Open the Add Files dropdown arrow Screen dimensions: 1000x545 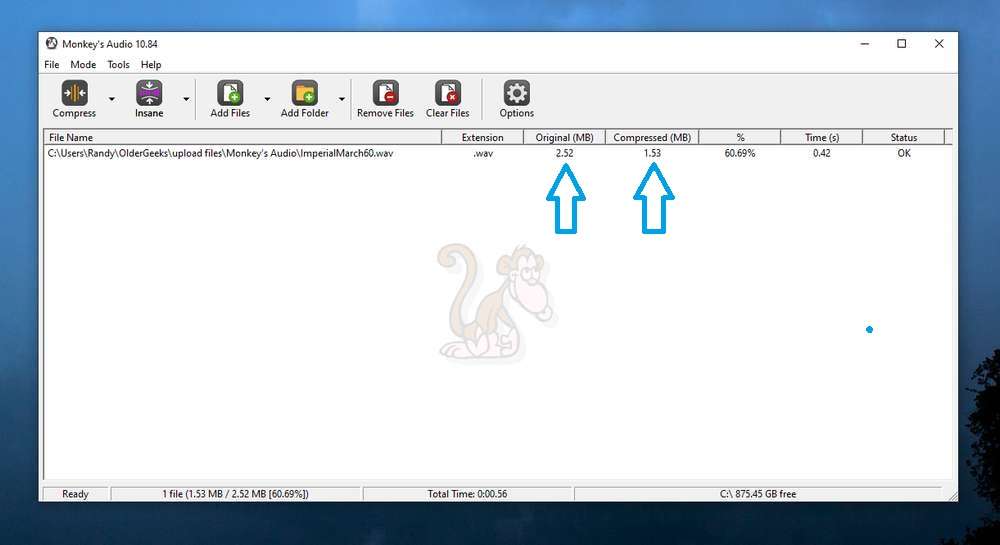[x=267, y=99]
